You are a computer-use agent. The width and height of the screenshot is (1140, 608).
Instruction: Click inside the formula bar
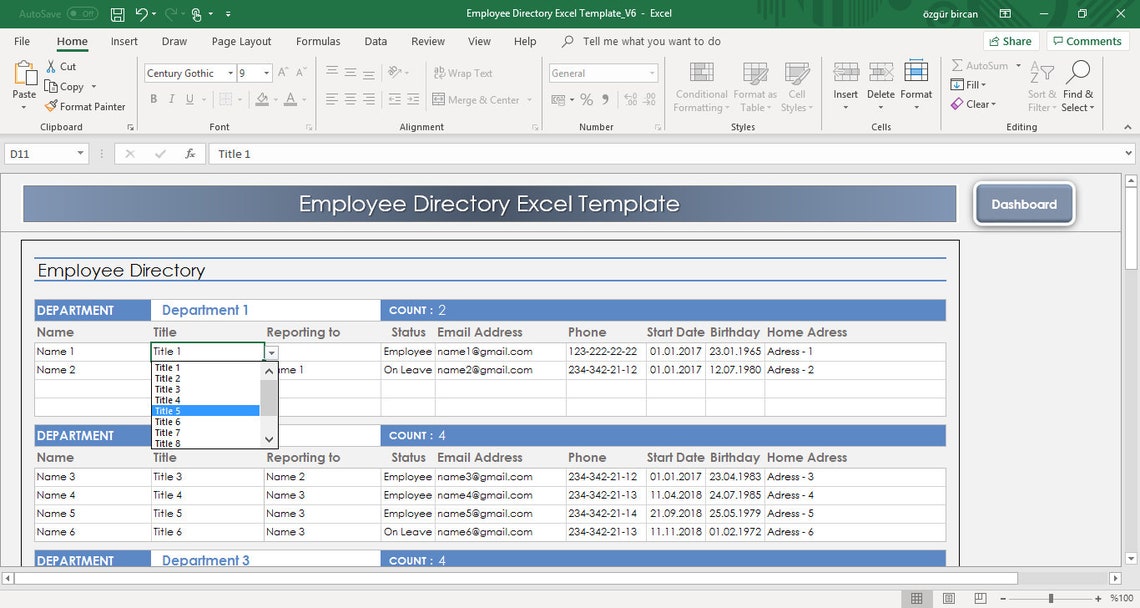point(400,153)
